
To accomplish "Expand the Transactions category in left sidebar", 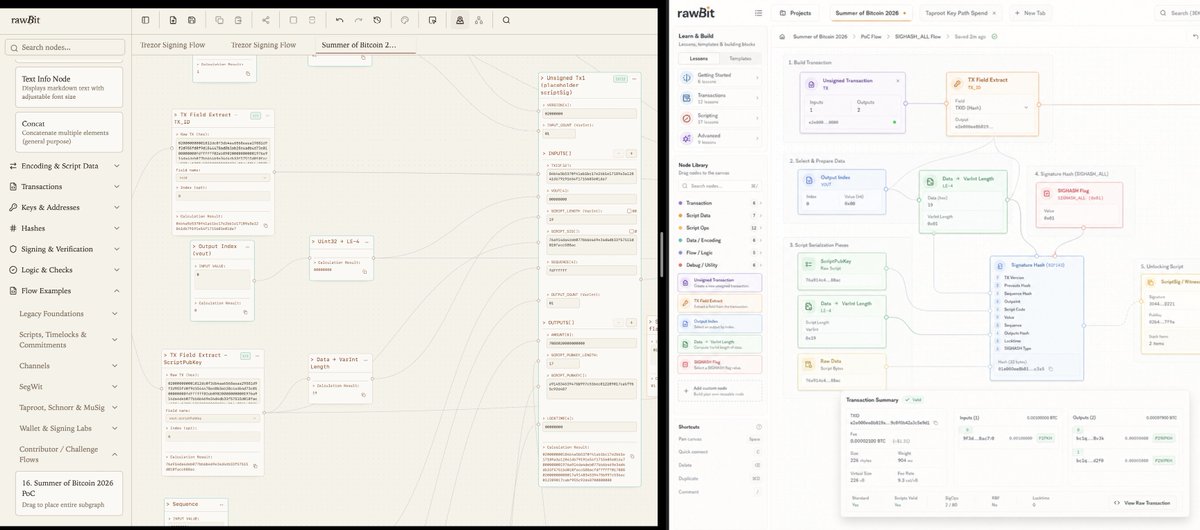I will pyautogui.click(x=62, y=186).
